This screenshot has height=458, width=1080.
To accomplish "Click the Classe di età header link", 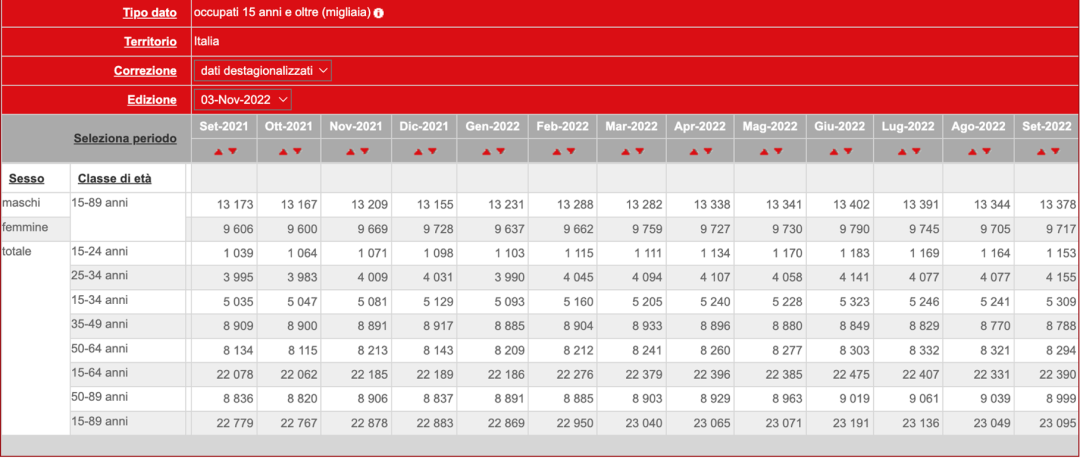I will 115,179.
